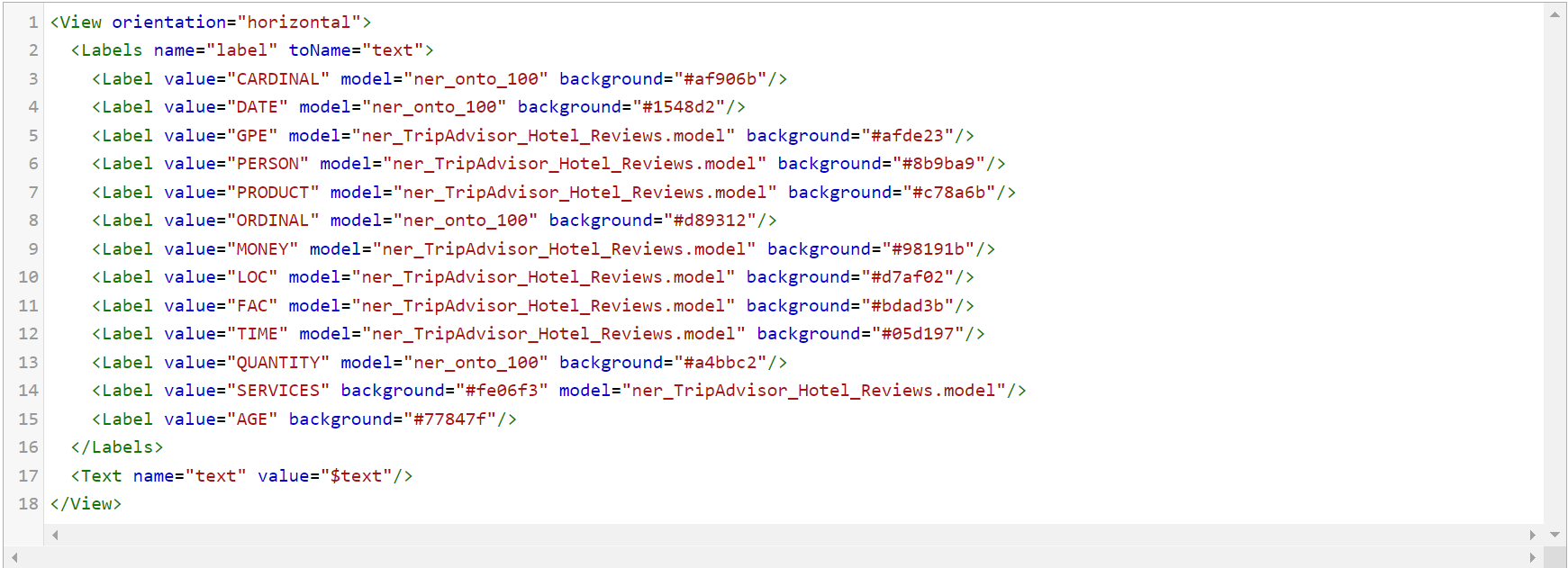Click line number 1 in the gutter
This screenshot has height=568, width=1568.
[x=33, y=23]
